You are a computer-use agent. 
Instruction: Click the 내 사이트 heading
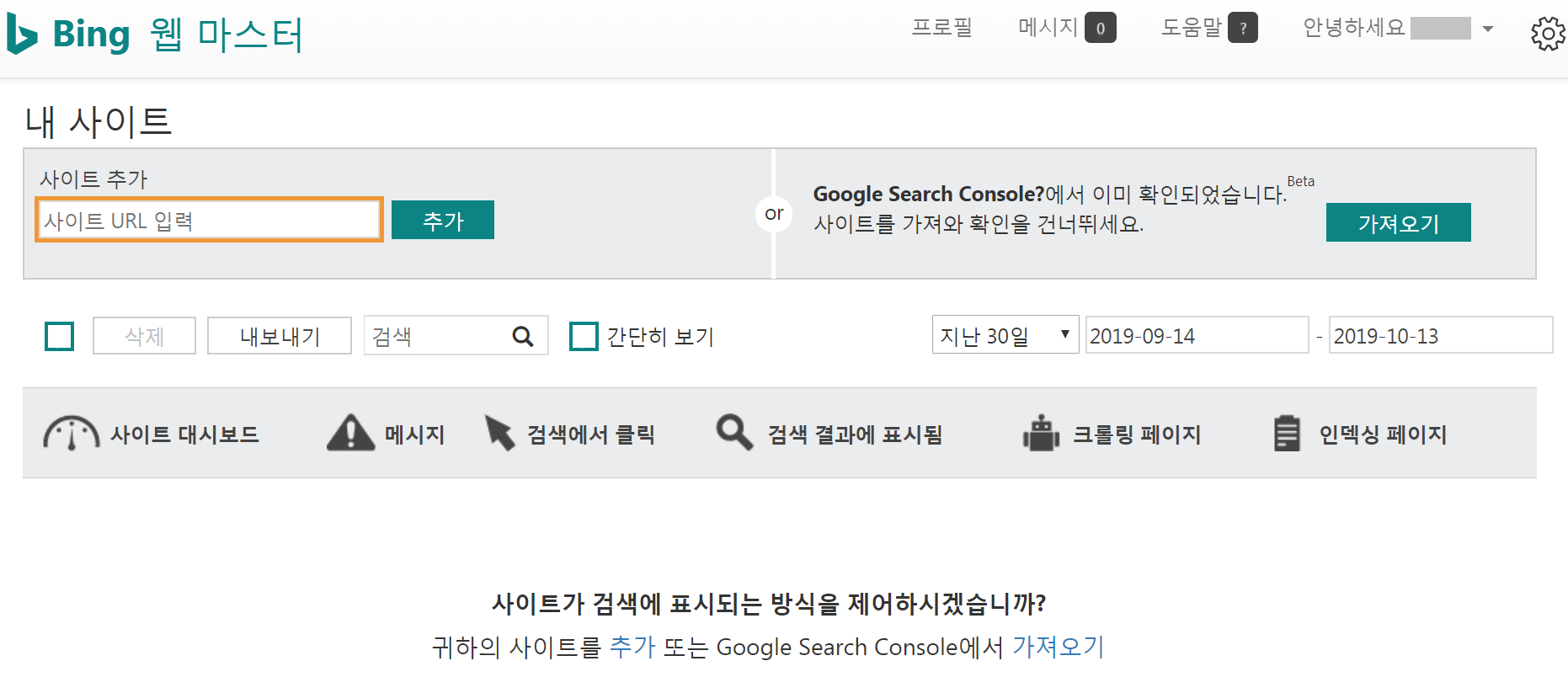99,121
